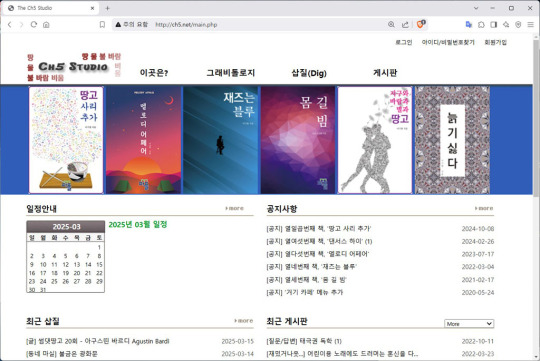The height and width of the screenshot is (361, 540).
Task: Click more link beside 일정안내
Action: 235,208
